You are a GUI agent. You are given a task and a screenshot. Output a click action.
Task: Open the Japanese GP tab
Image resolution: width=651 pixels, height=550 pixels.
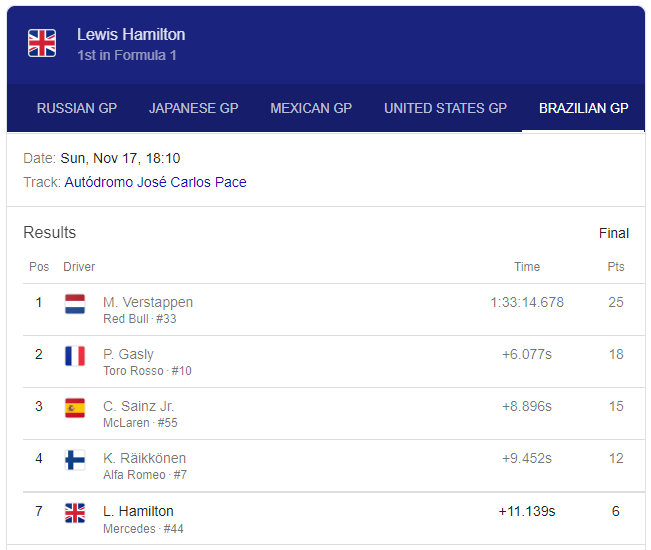tap(194, 108)
